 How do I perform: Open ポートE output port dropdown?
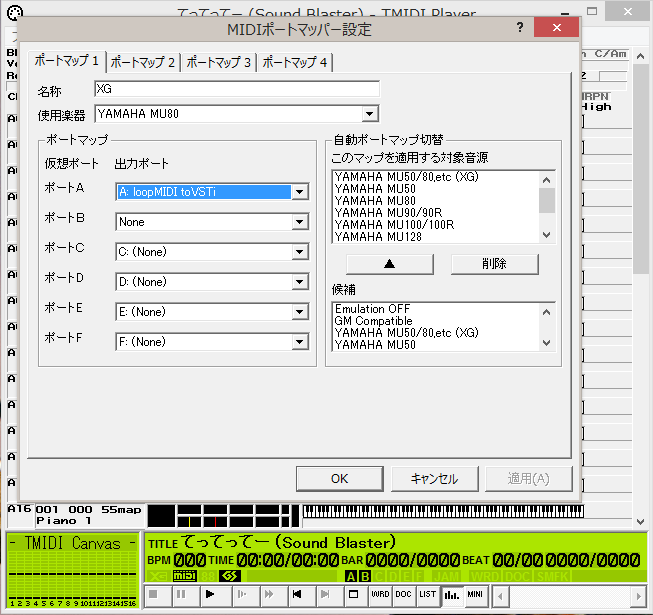[x=299, y=312]
